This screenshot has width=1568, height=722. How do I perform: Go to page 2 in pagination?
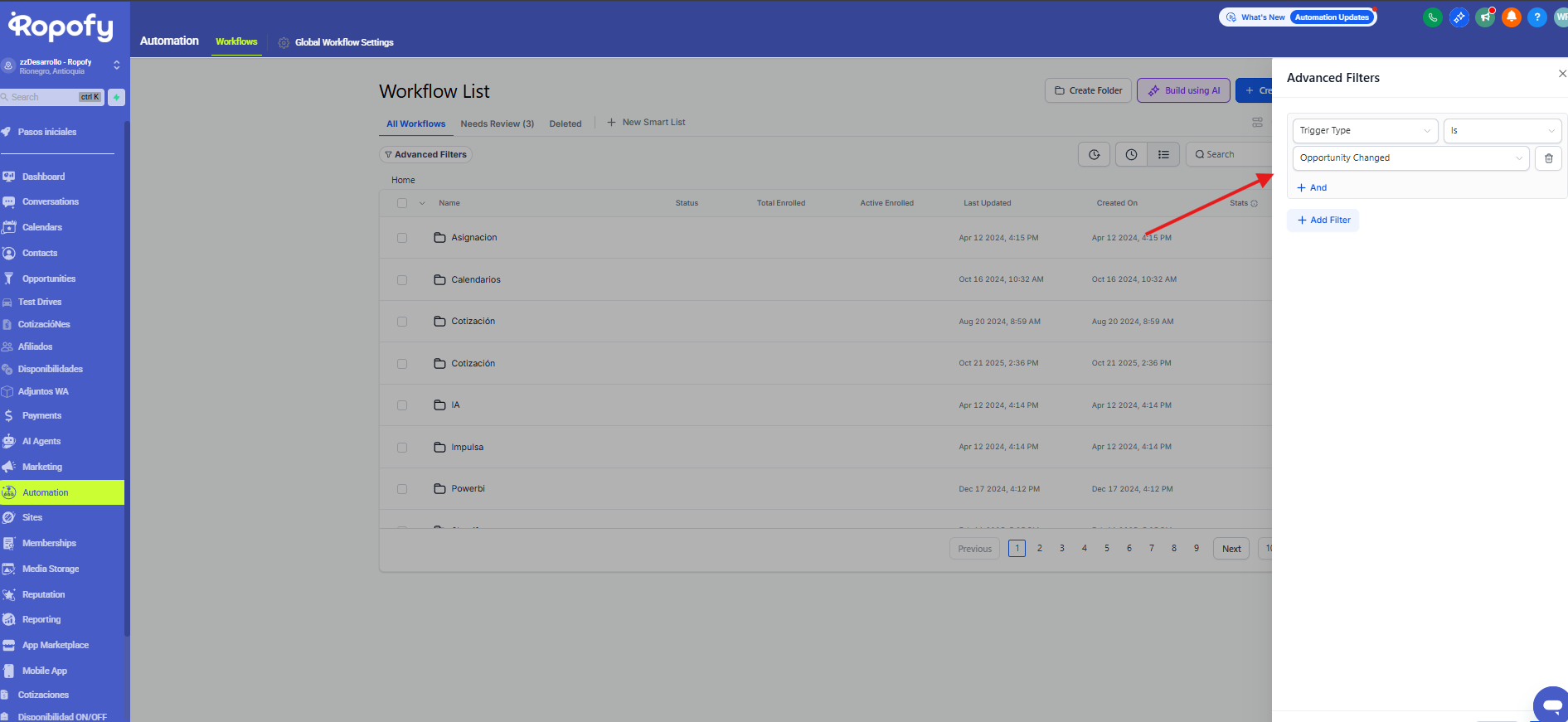click(x=1039, y=549)
